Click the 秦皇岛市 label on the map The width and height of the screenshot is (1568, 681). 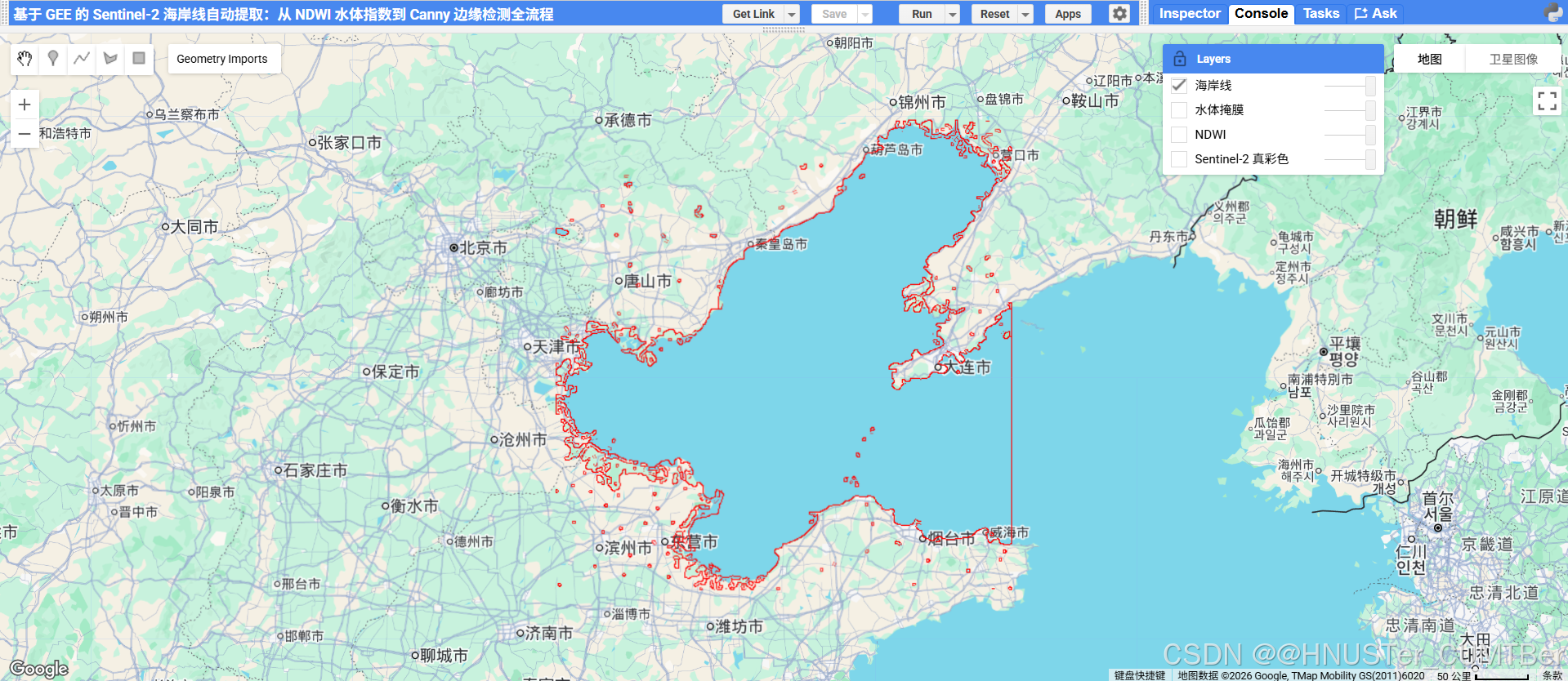781,244
